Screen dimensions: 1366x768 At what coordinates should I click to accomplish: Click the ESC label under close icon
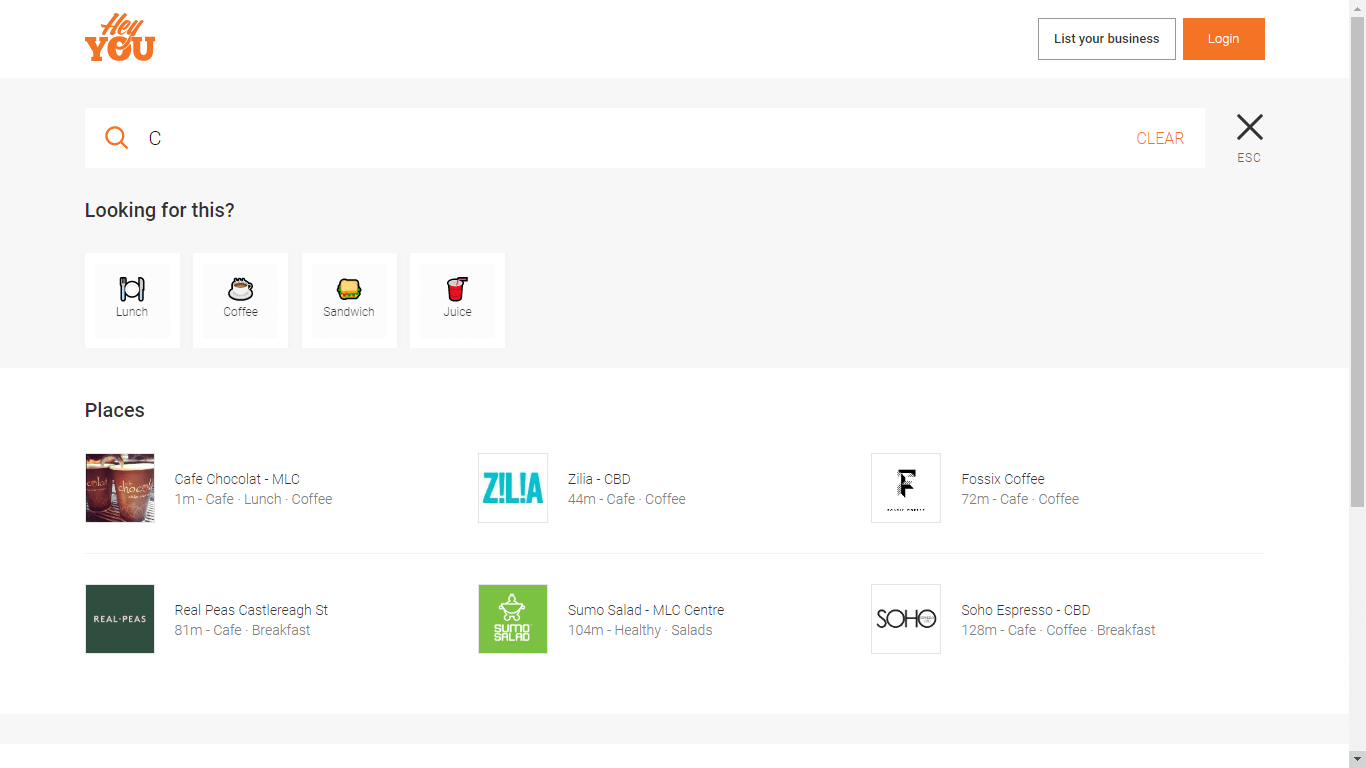tap(1249, 158)
